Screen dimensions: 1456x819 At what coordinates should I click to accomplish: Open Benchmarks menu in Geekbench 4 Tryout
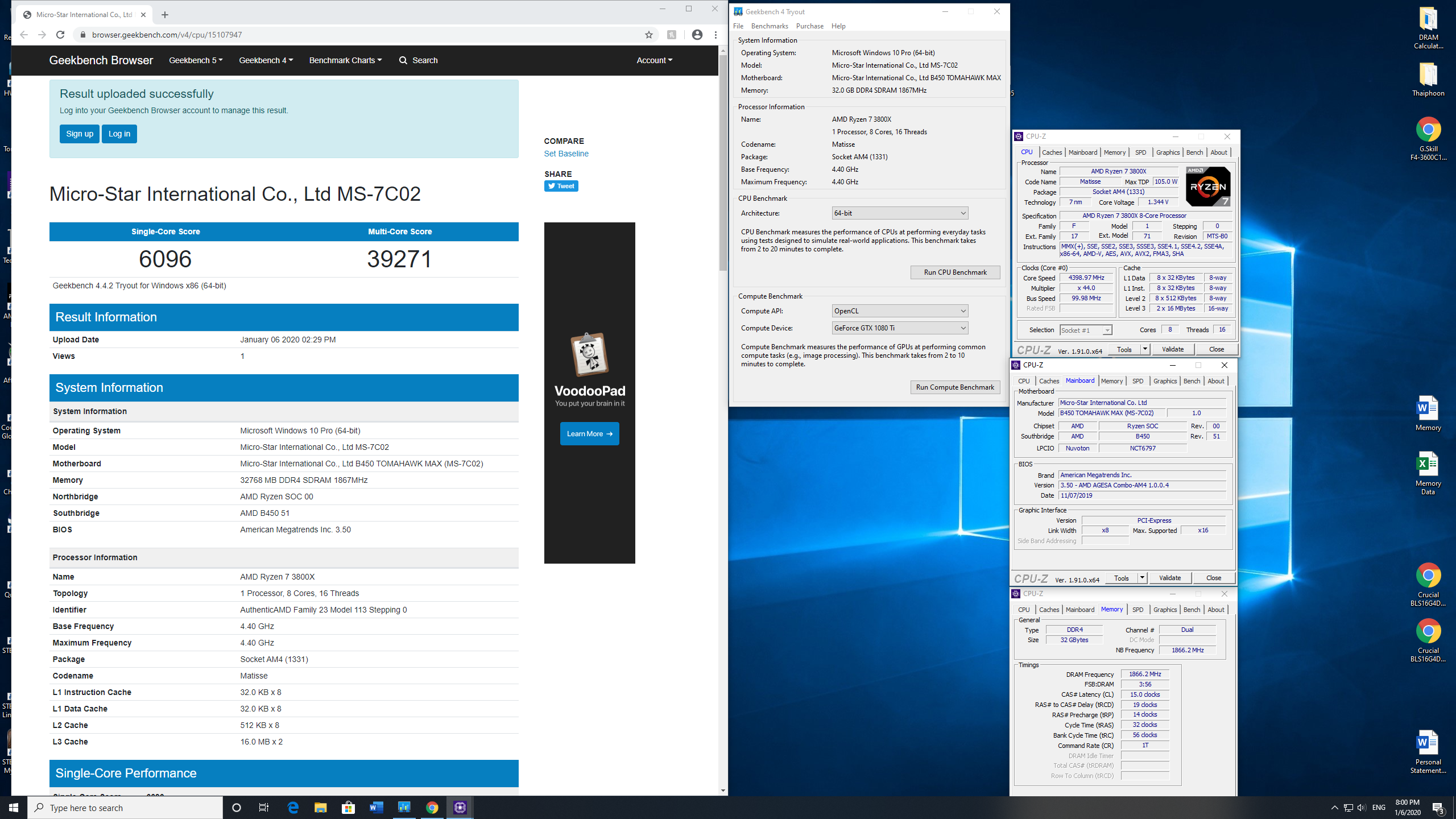pyautogui.click(x=770, y=26)
